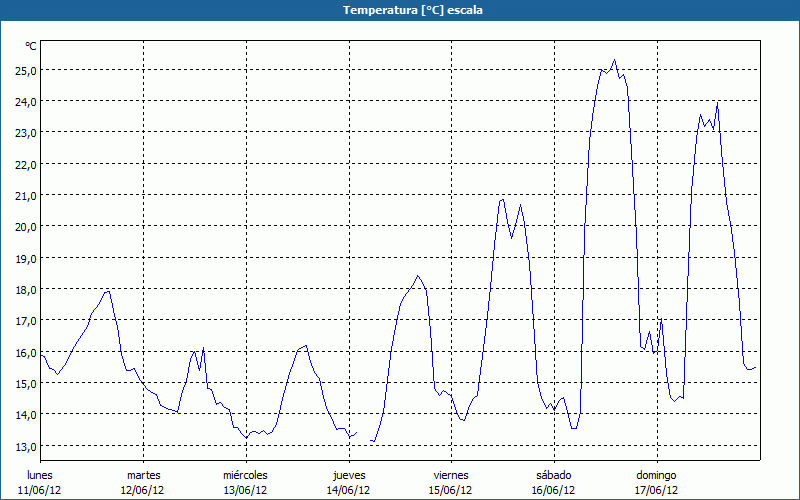Select the 20,0 axis value
Image resolution: width=800 pixels, height=500 pixels.
coord(26,227)
